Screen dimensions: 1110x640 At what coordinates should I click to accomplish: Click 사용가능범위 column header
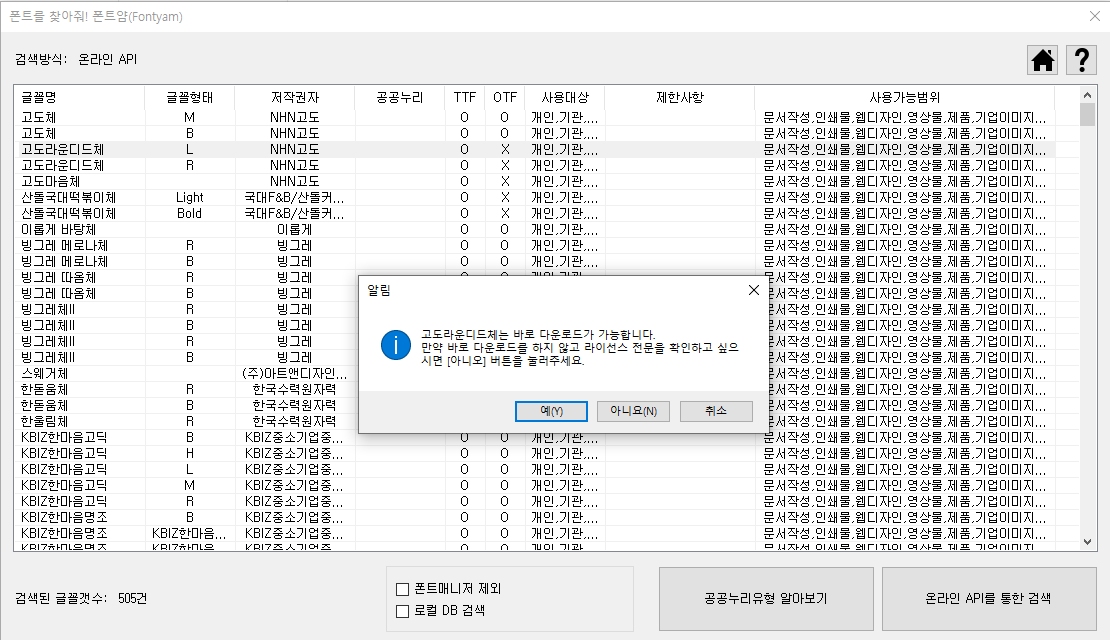coord(905,97)
